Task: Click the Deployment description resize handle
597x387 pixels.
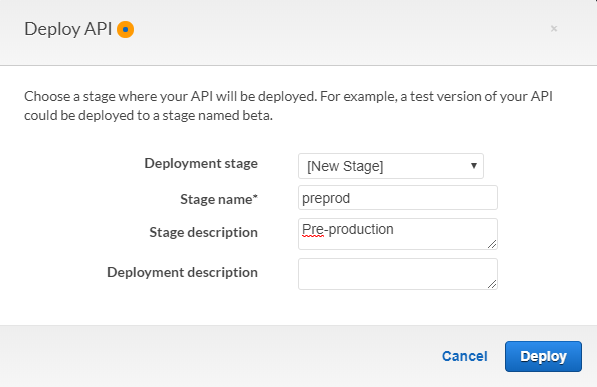Action: [x=492, y=284]
